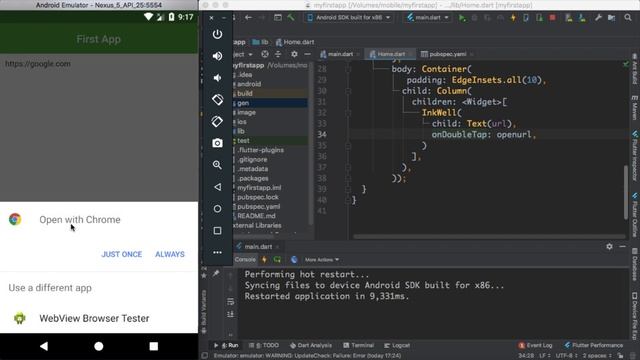Rotate emulator left using upper rotate icon
Viewport: 640px width, 360px height.
coord(217,100)
